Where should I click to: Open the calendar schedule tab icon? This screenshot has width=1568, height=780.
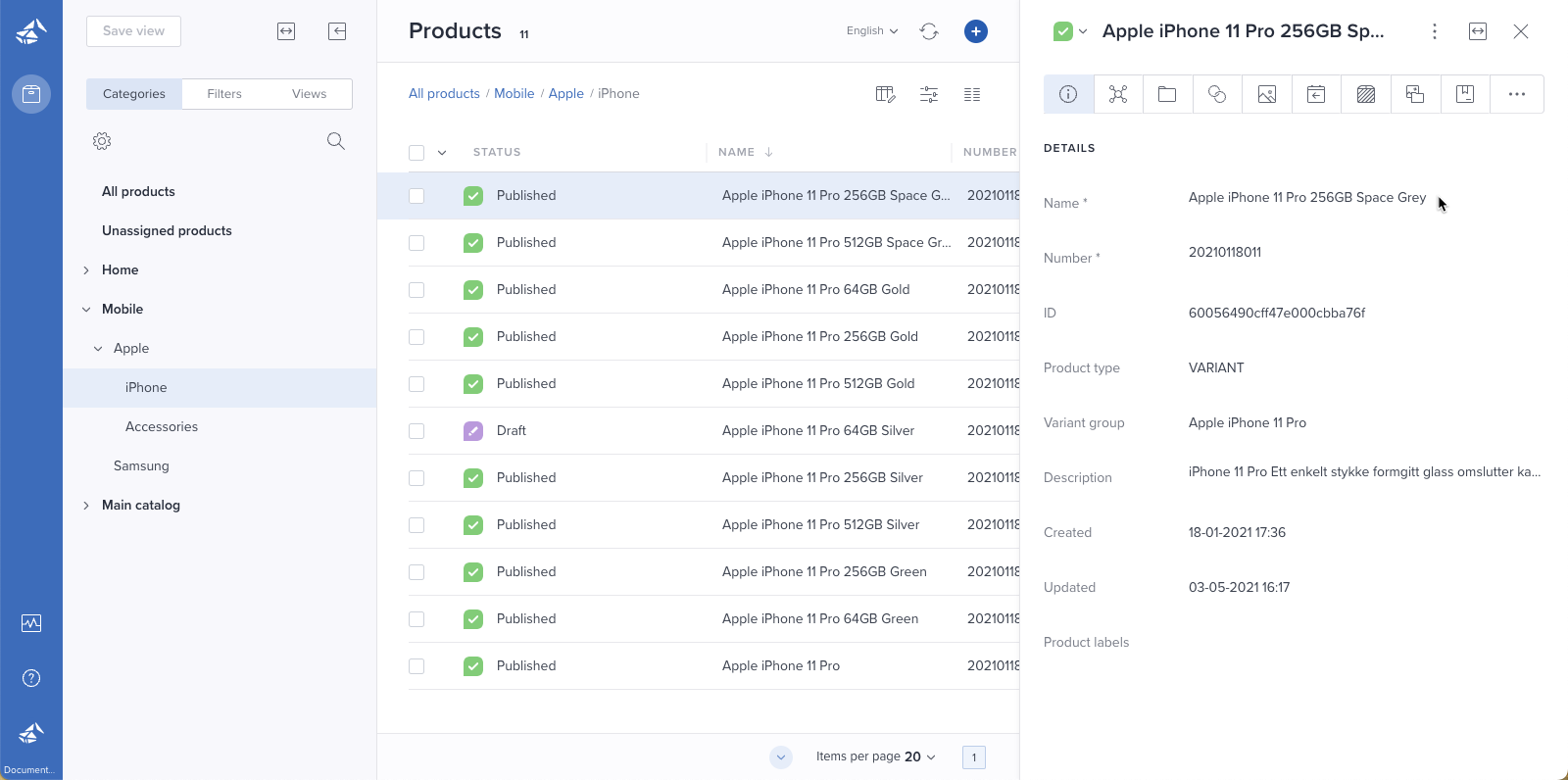(1316, 94)
